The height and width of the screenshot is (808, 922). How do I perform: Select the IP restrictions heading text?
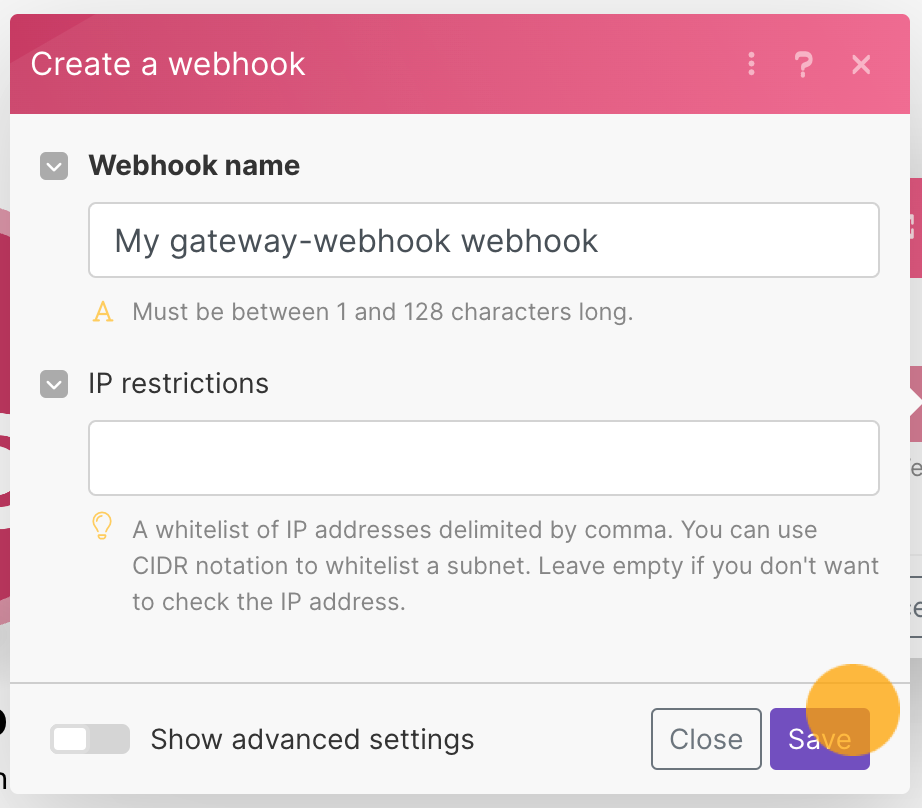coord(178,383)
